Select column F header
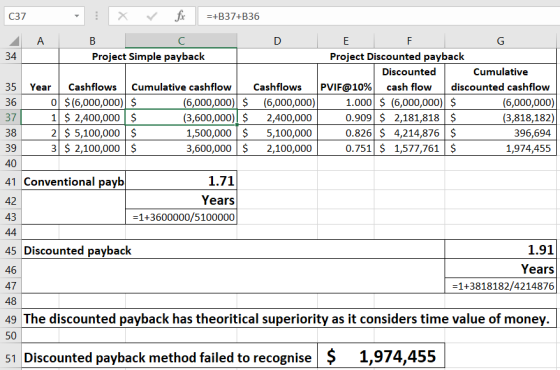 [409, 41]
